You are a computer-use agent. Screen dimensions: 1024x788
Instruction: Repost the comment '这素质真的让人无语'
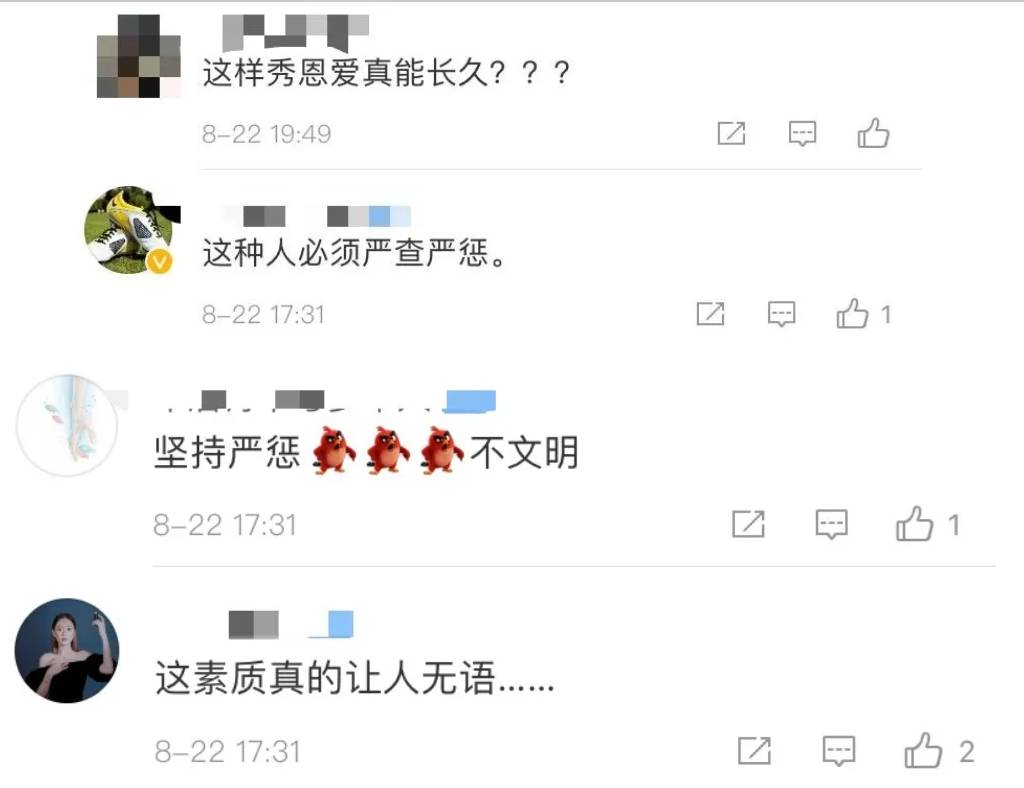(x=754, y=751)
